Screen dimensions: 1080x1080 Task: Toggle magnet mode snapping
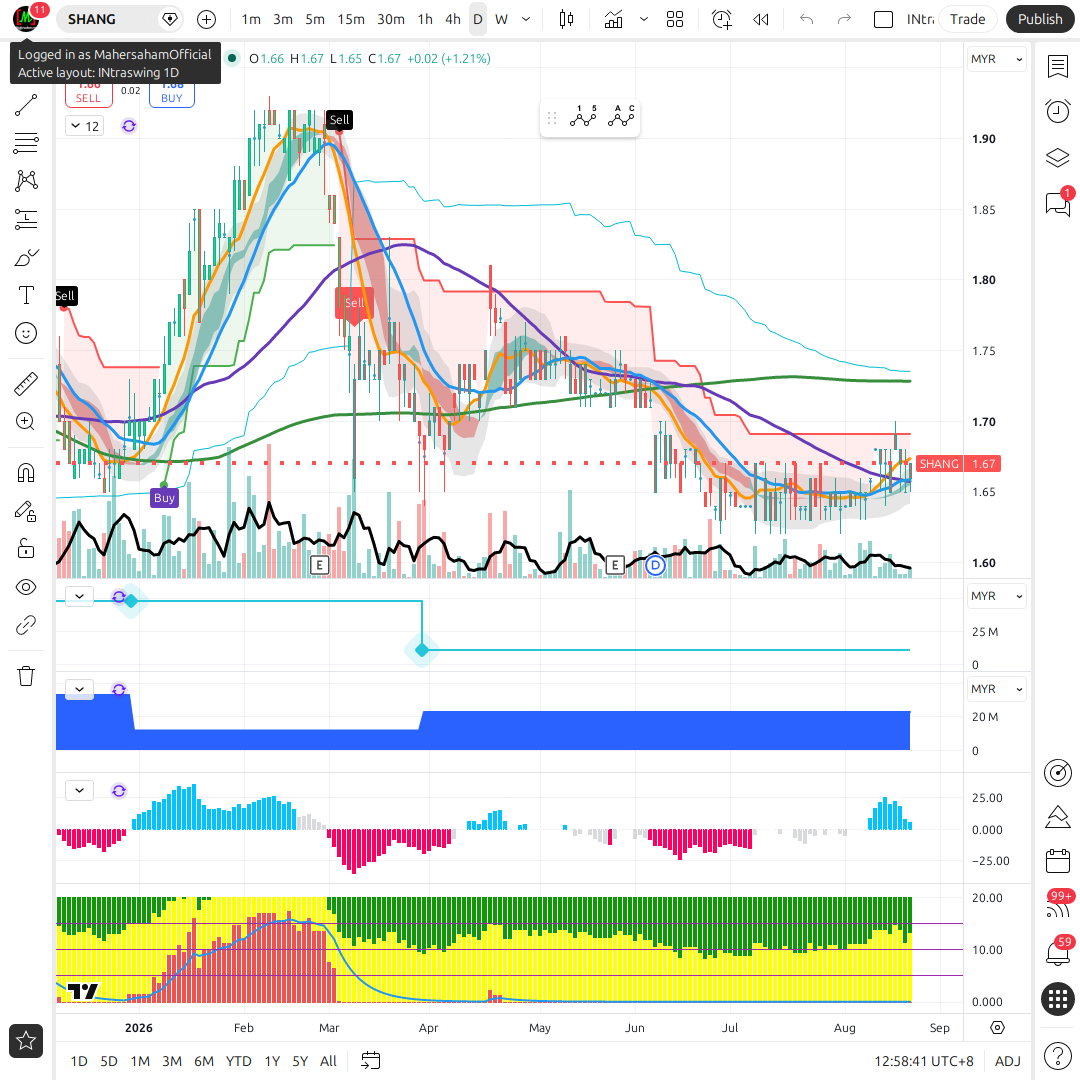coord(25,473)
